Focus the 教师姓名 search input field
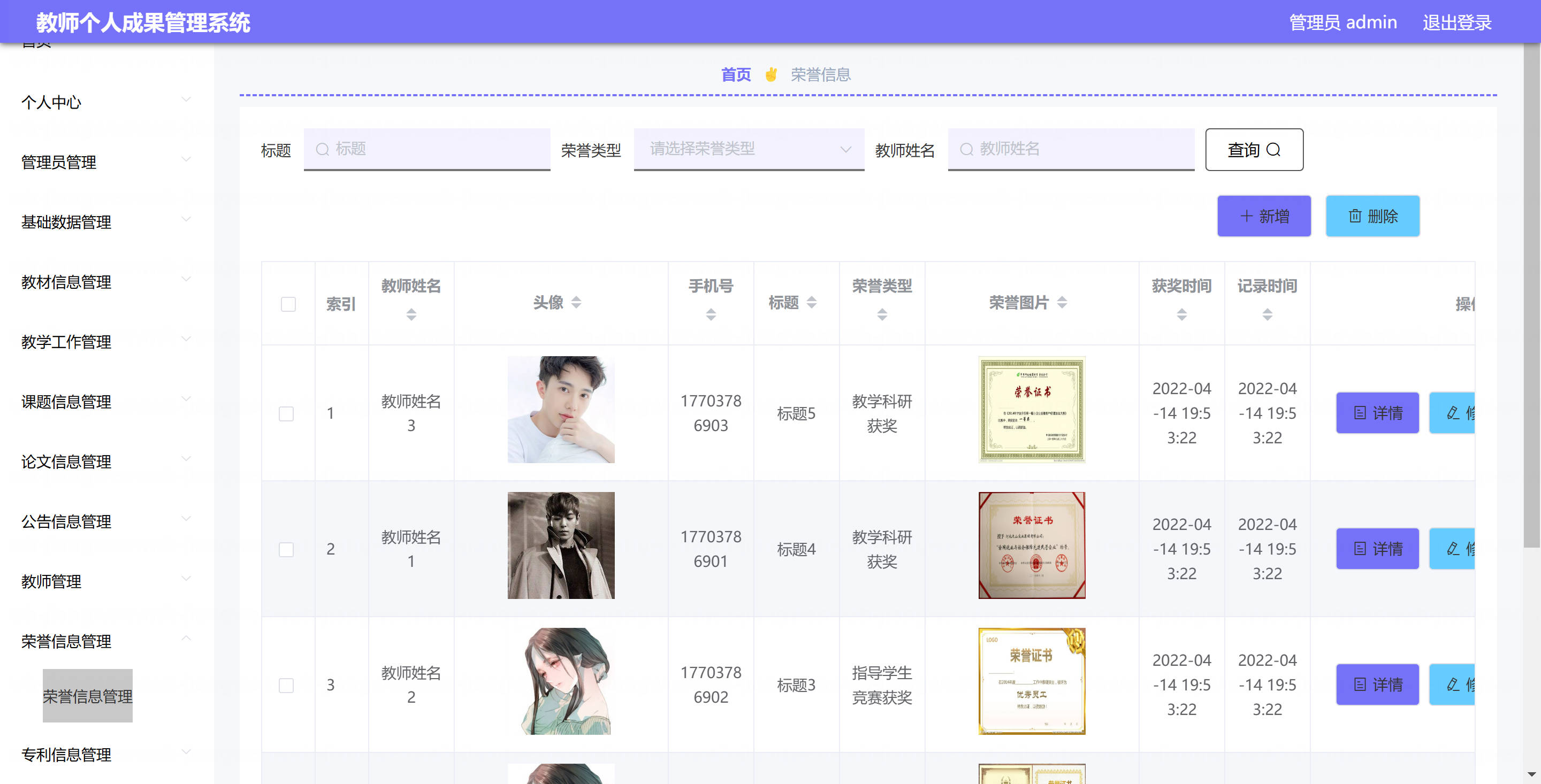The image size is (1541, 784). point(1071,149)
